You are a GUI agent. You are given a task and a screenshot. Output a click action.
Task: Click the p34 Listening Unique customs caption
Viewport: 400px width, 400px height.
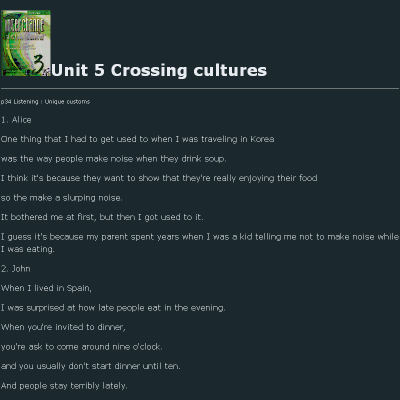tap(45, 102)
